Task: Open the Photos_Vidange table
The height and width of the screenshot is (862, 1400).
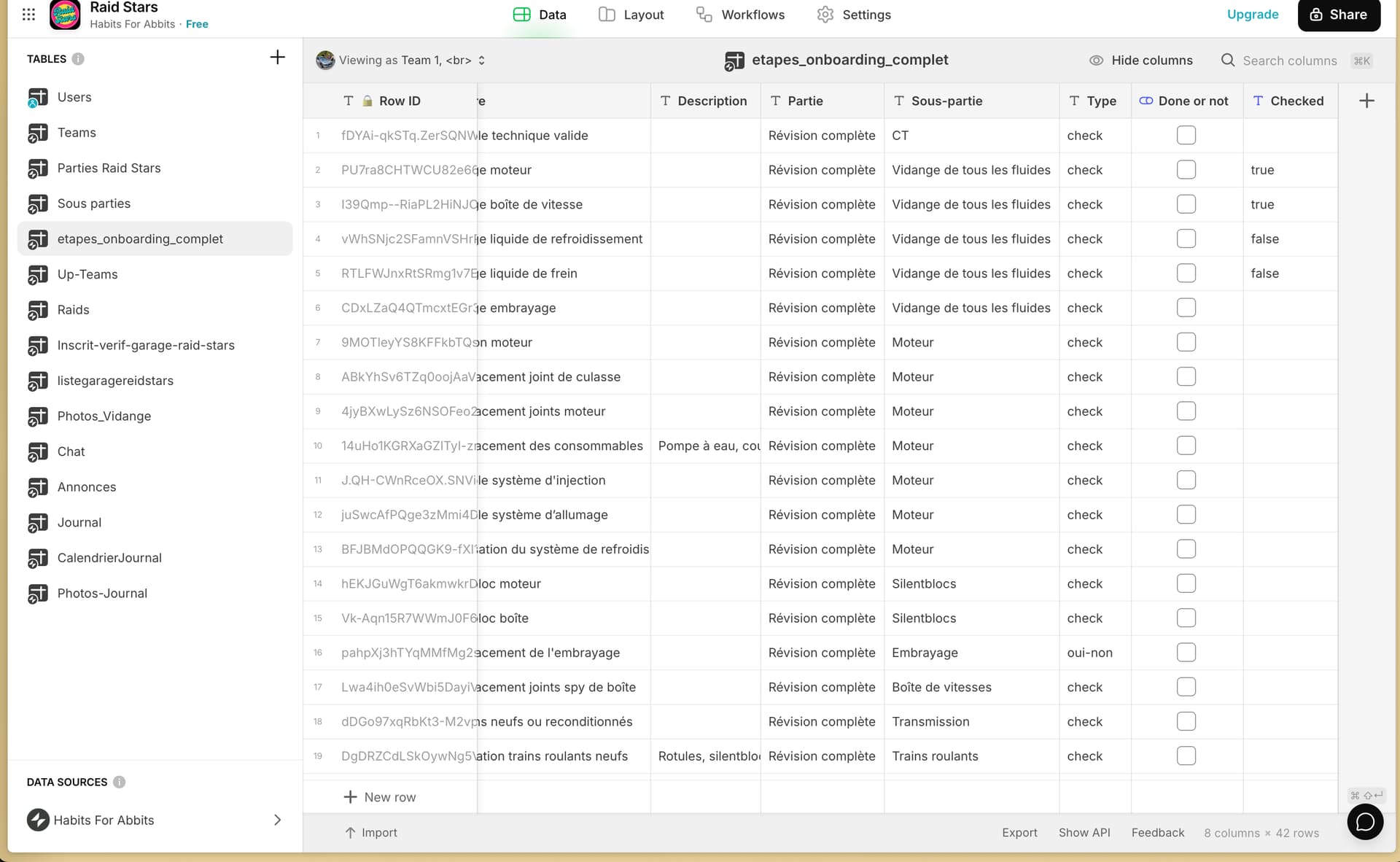Action: 104,416
